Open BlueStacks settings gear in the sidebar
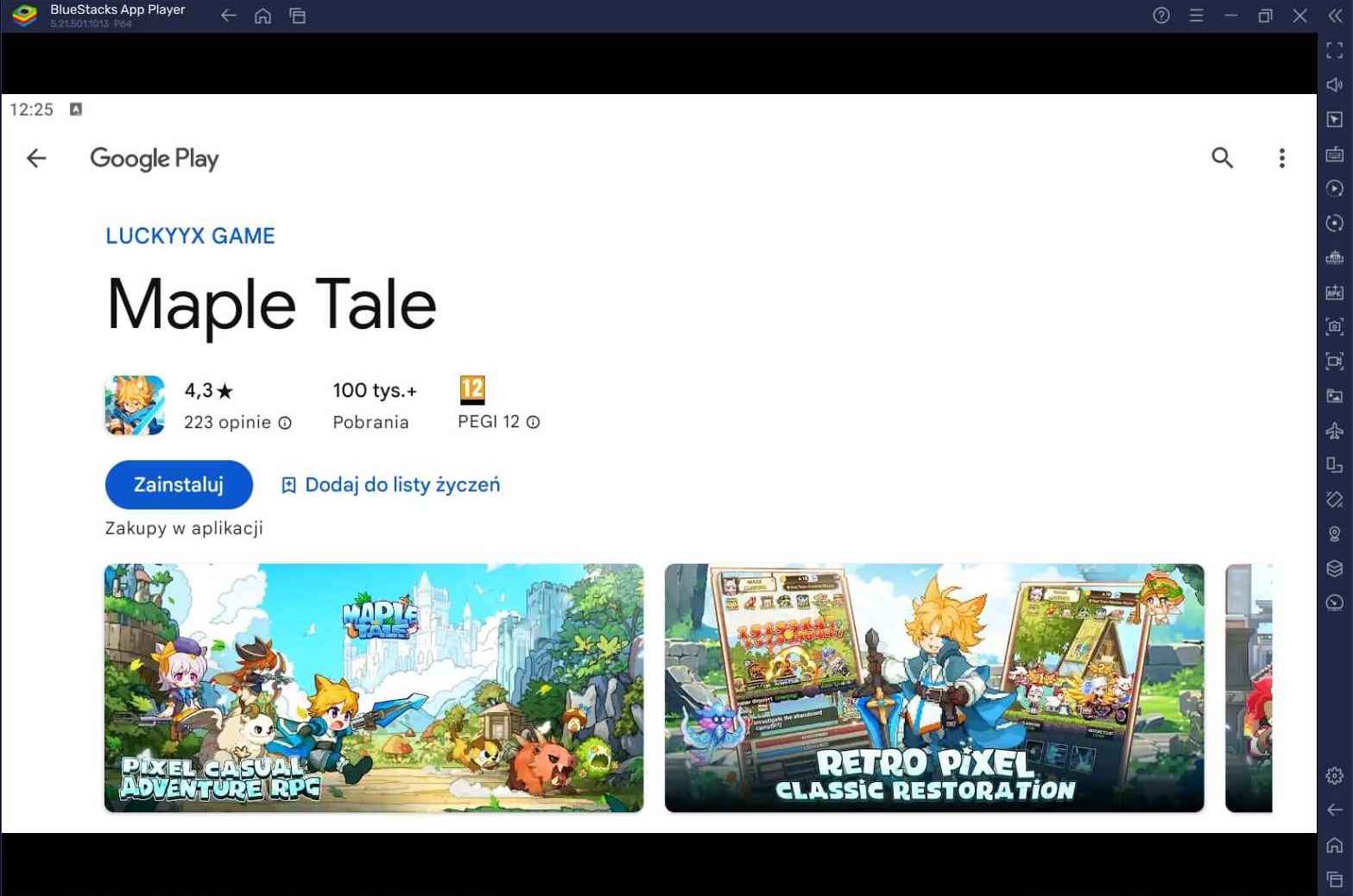 1335,776
